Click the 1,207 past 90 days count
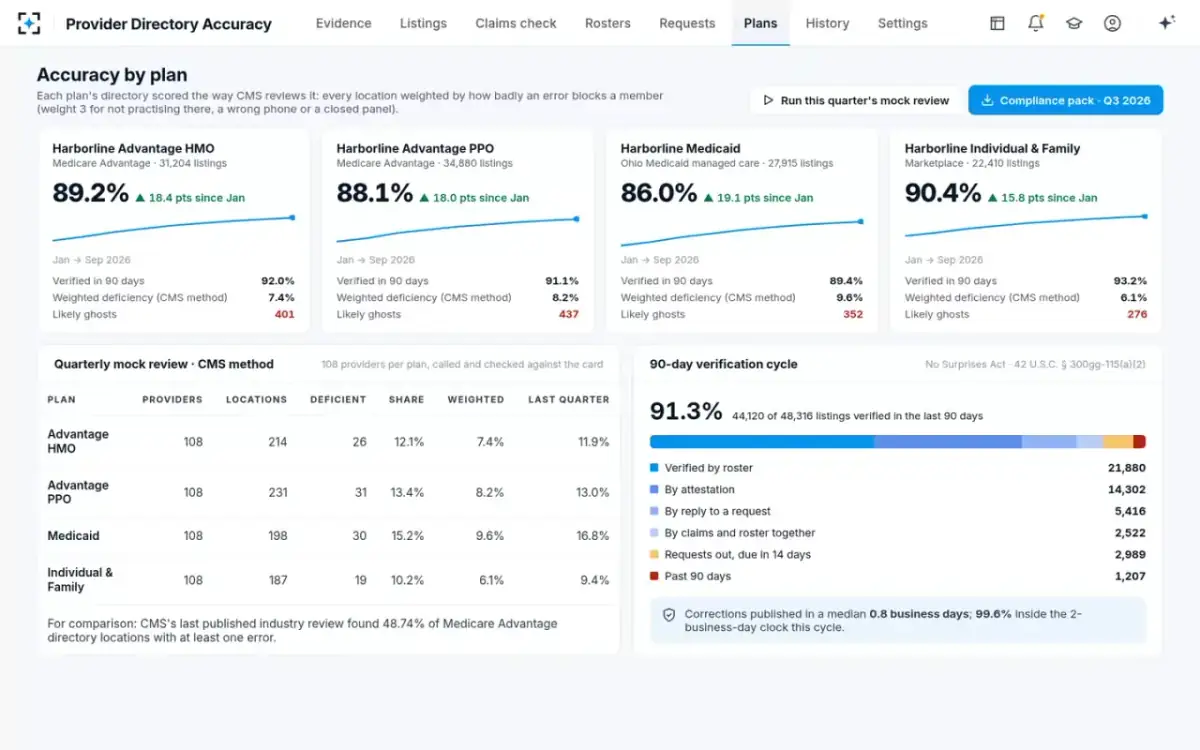1200x750 pixels. point(1130,576)
